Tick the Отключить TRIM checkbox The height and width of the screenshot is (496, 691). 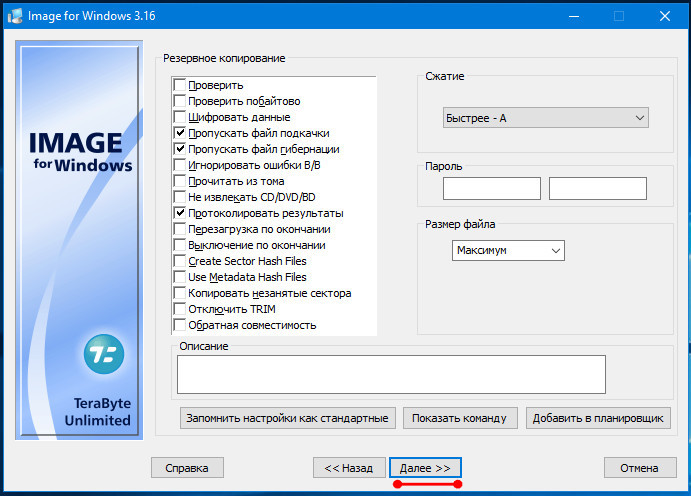coord(179,309)
